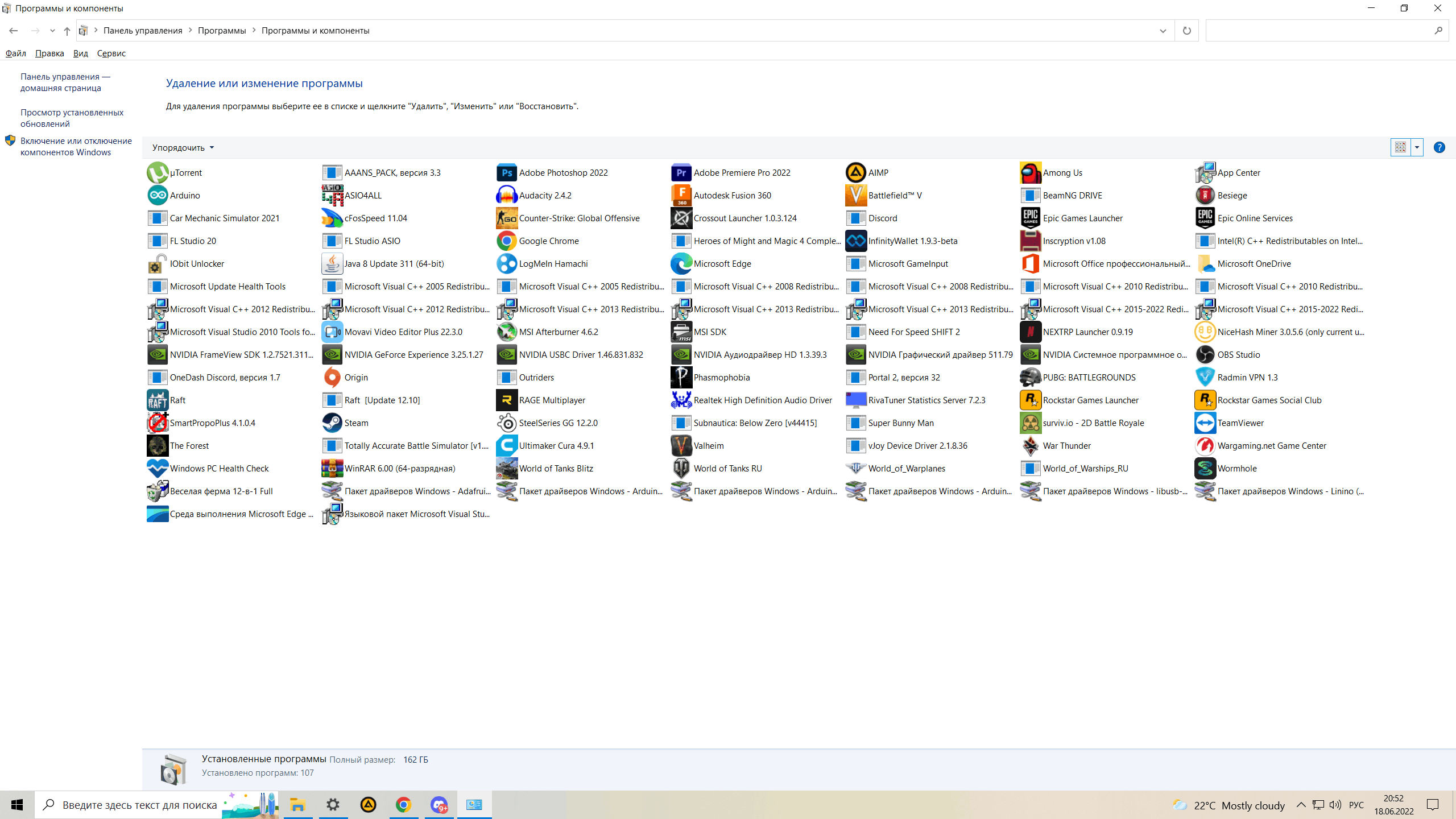This screenshot has height=819, width=1456.
Task: Click the Radmin VPN 1.3 icon
Action: click(1205, 378)
